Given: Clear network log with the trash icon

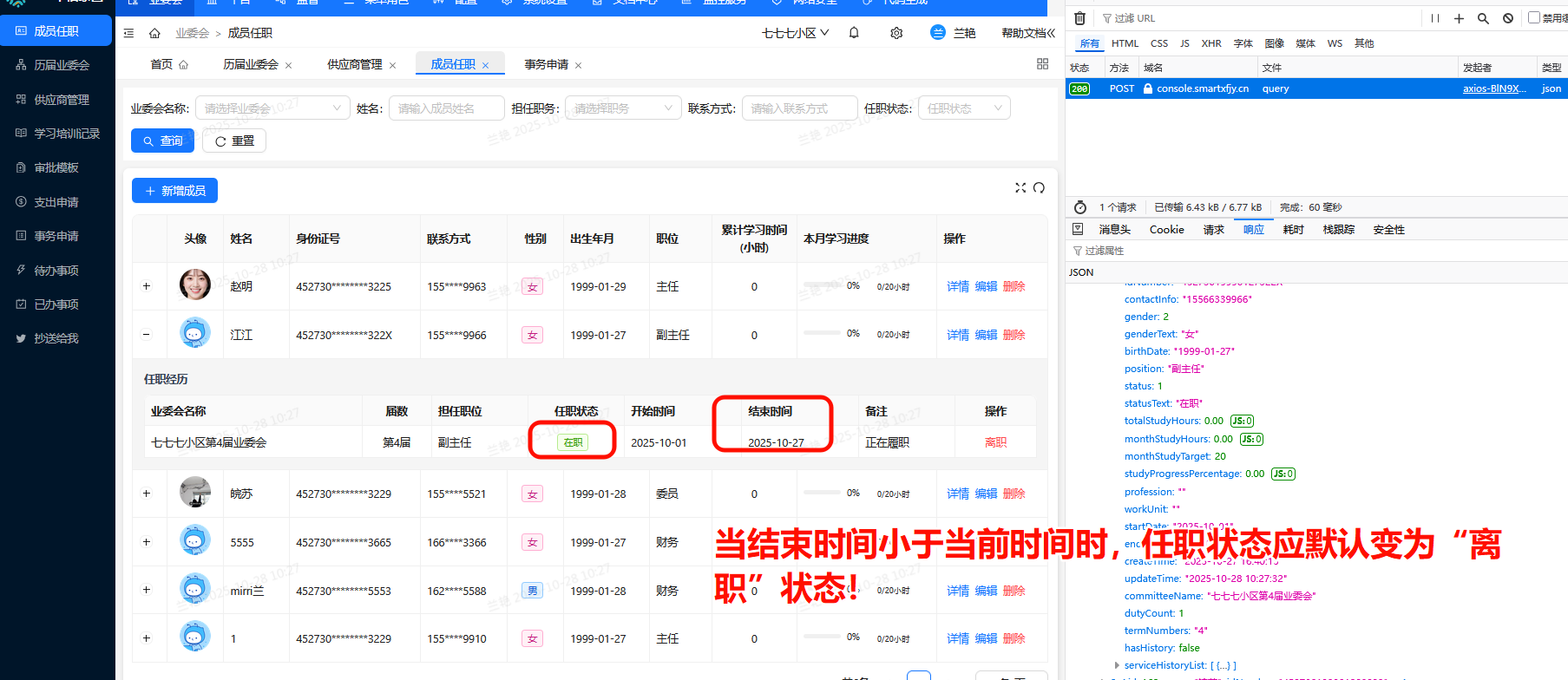Looking at the screenshot, I should pyautogui.click(x=1079, y=18).
